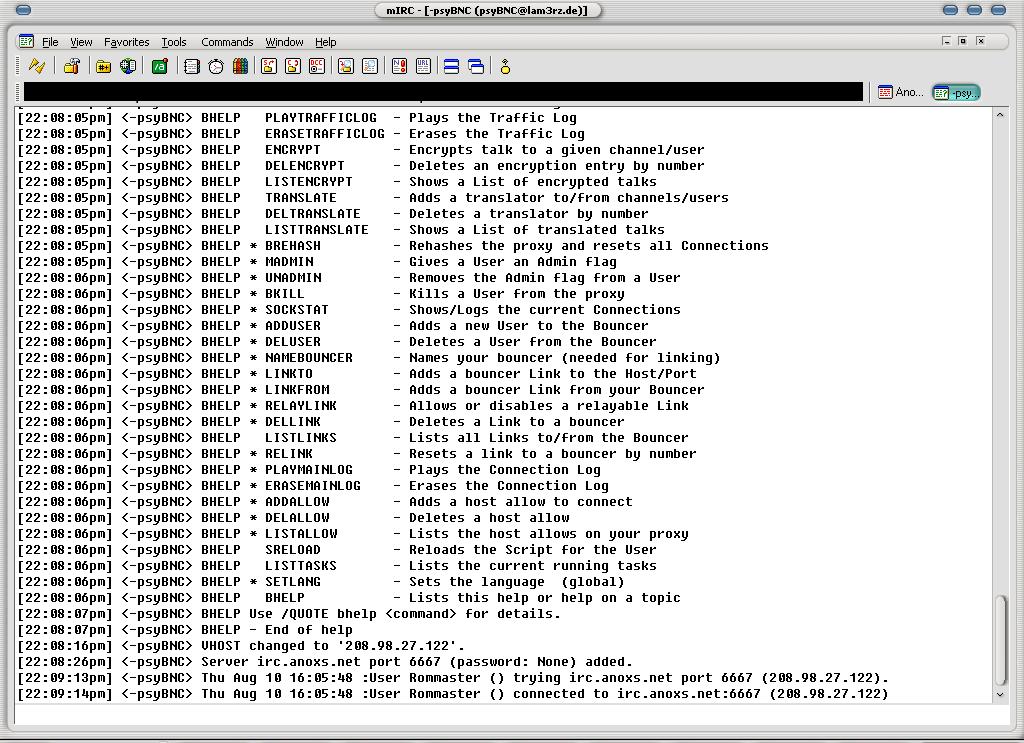
Task: Click the 'PLAYTRAFFICLOG' command text
Action: click(321, 118)
